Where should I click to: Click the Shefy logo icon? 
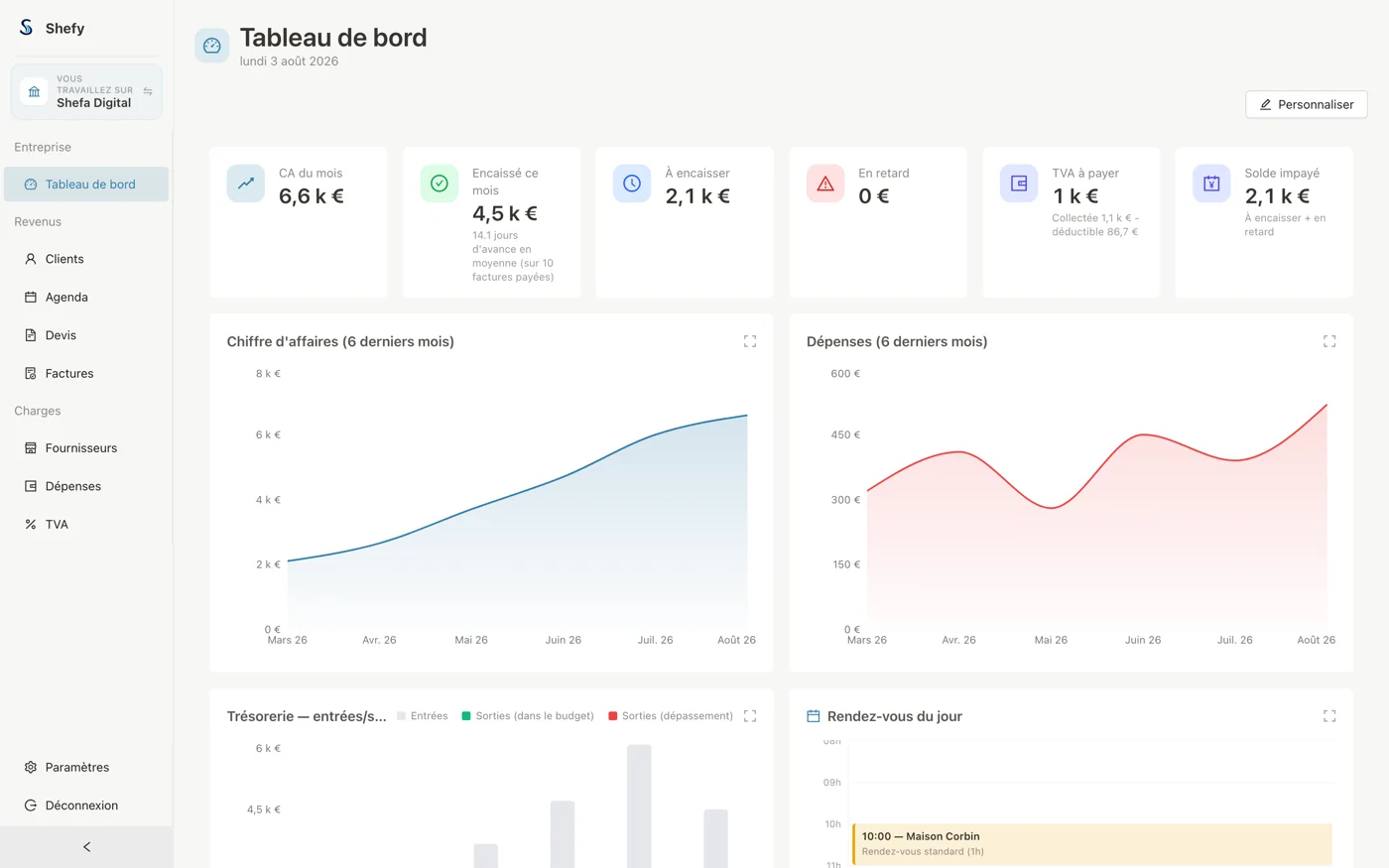(26, 28)
